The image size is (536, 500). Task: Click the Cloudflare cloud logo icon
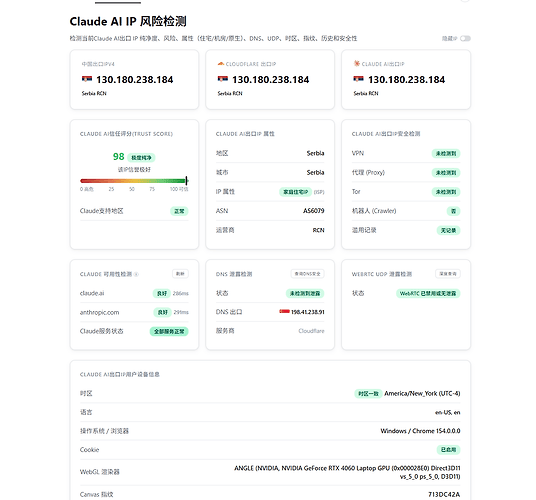pos(221,64)
